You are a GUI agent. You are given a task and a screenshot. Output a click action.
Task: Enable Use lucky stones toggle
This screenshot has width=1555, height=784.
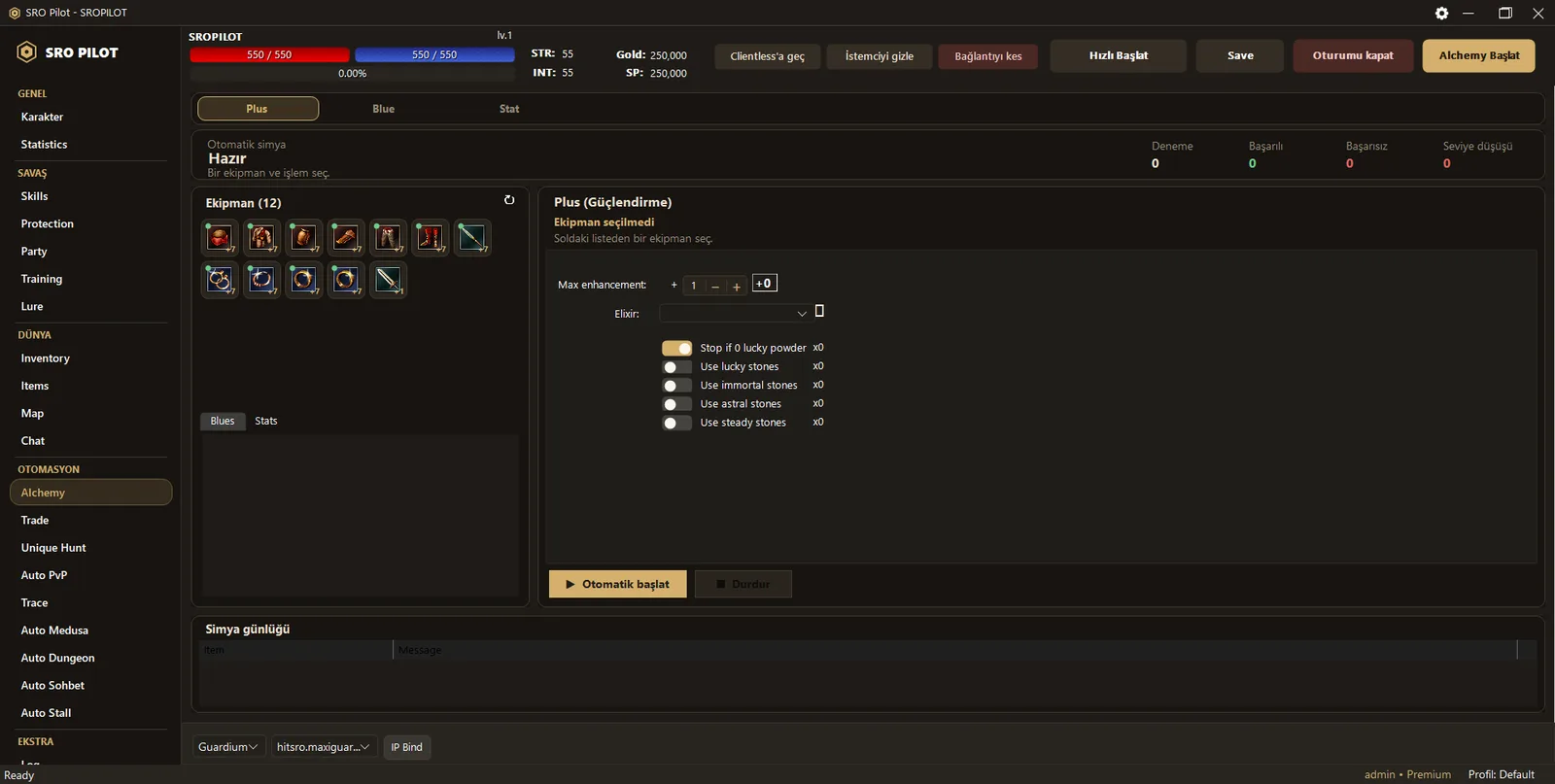pyautogui.click(x=676, y=367)
